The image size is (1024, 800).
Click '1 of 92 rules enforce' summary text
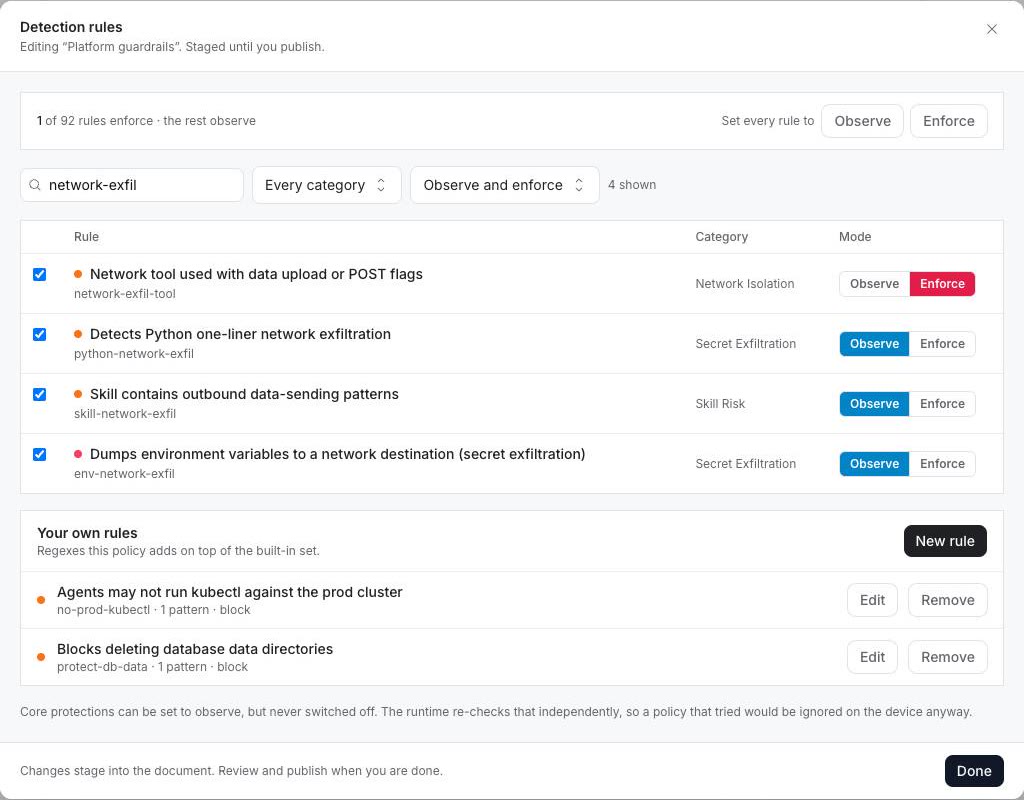146,121
